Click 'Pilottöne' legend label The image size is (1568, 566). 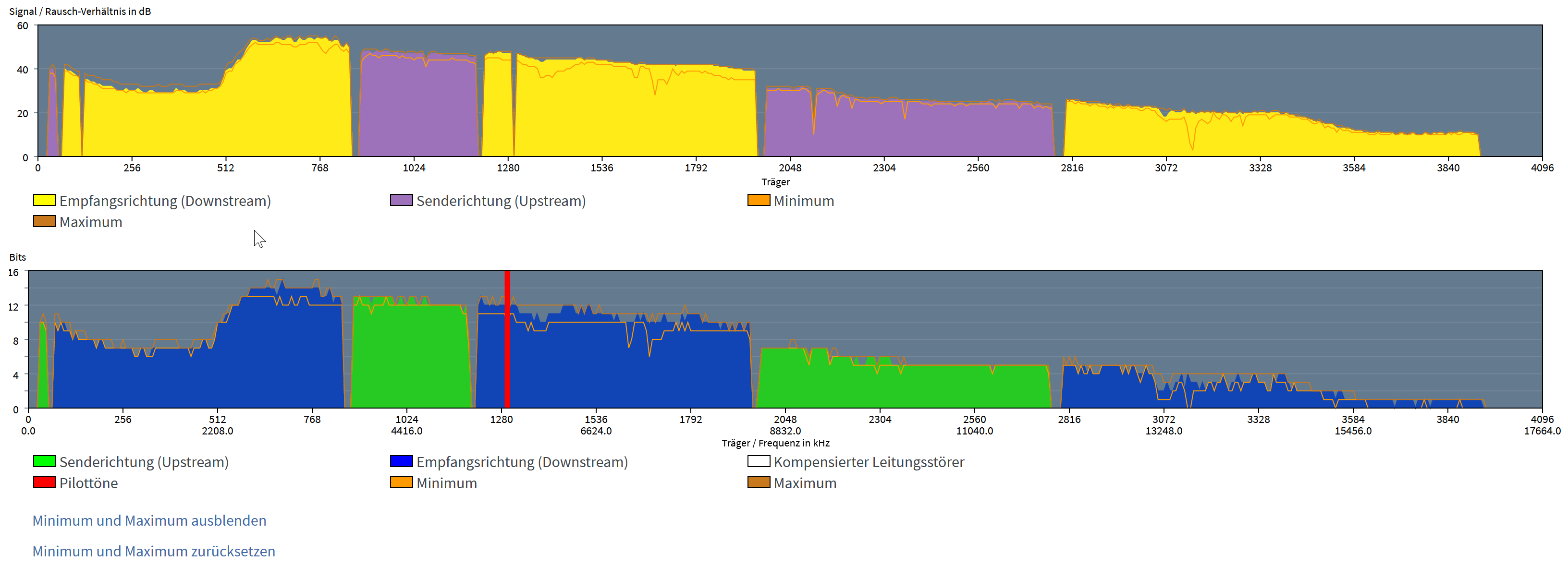[89, 483]
